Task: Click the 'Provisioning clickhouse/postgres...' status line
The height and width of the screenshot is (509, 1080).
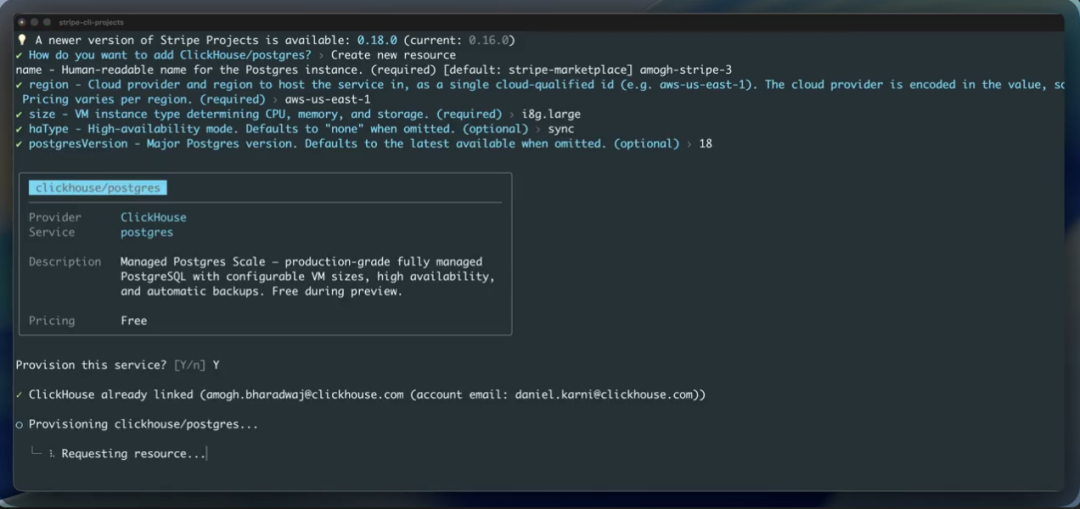Action: tap(143, 425)
